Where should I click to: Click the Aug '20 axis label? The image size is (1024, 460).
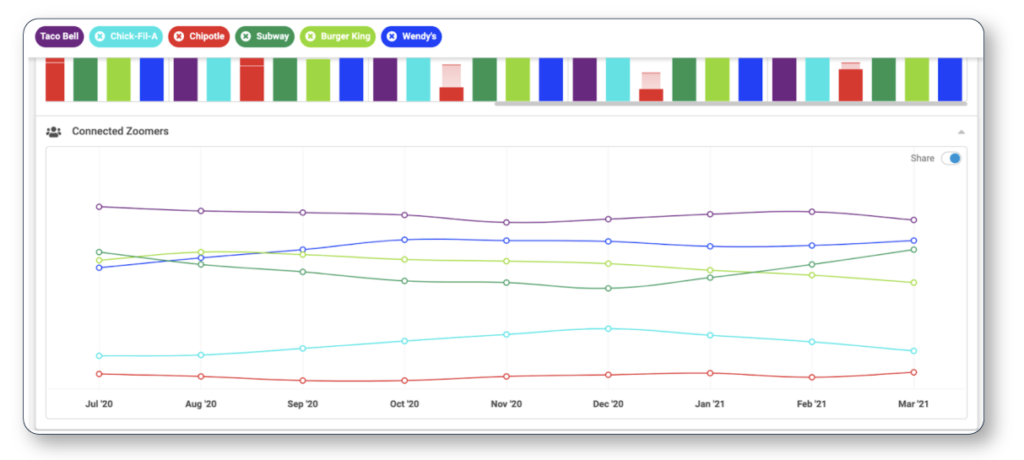[x=201, y=404]
